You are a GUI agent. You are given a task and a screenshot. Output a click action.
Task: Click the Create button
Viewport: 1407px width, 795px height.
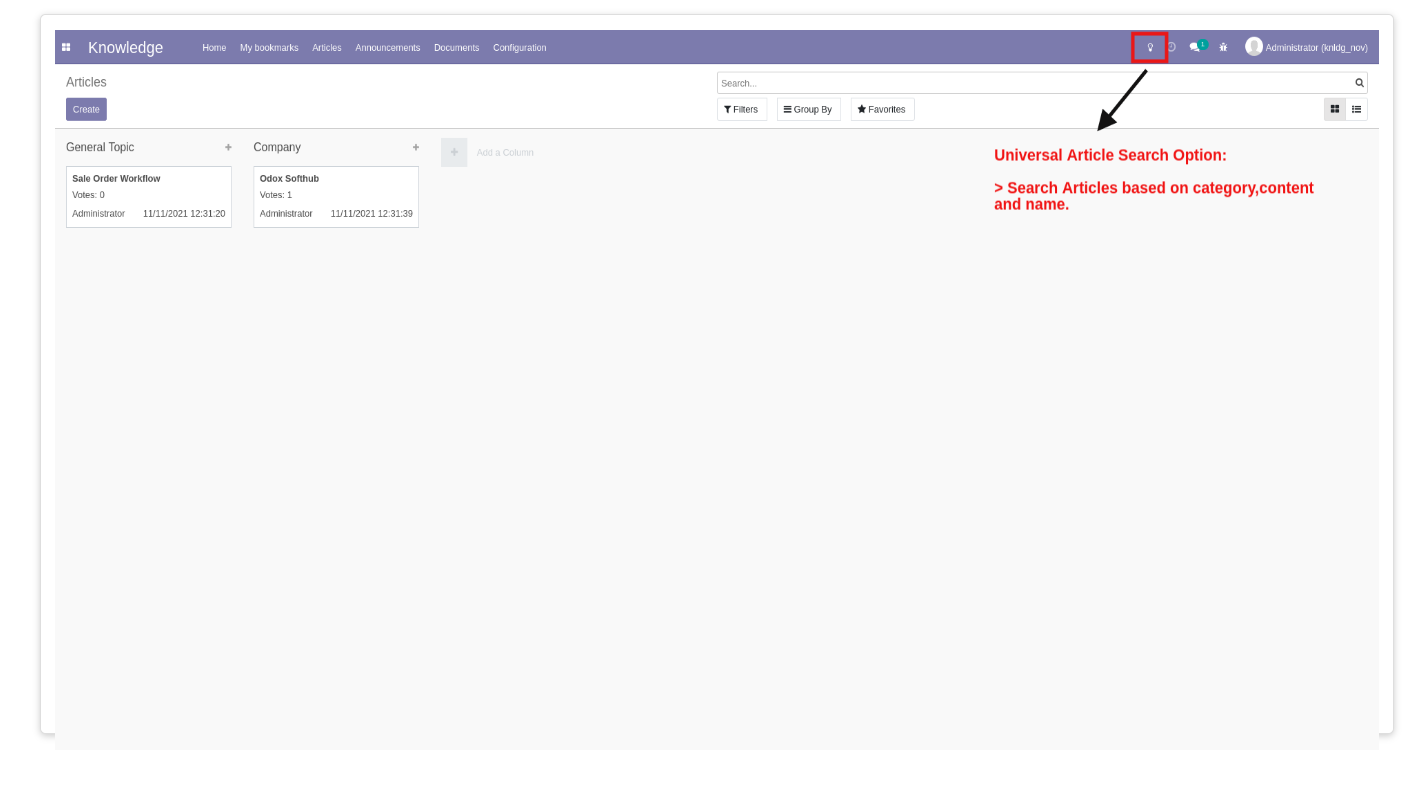coord(86,109)
